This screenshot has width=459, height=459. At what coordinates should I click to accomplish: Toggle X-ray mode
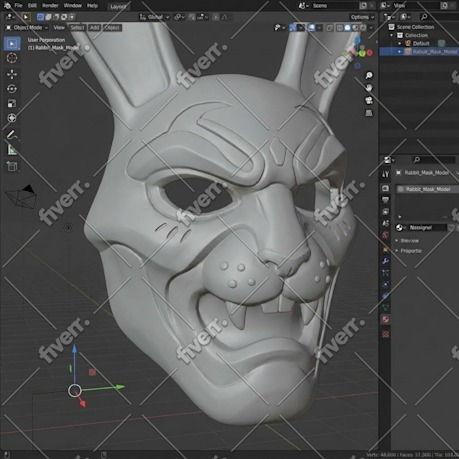(x=330, y=28)
